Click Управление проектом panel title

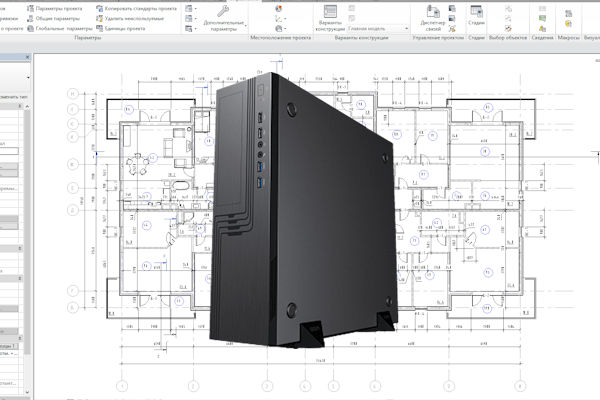tap(438, 38)
